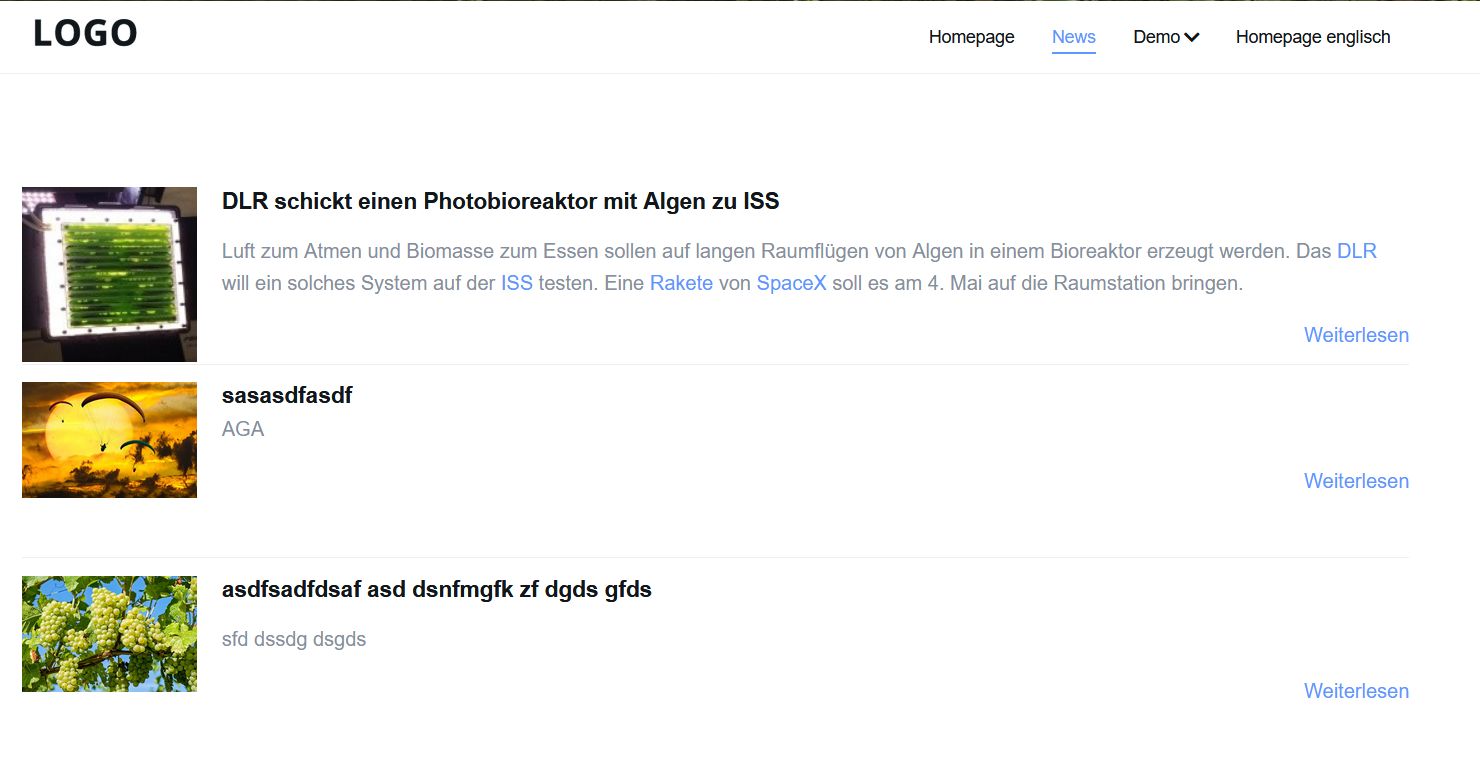
Task: Open headline asdfsadfdsaf asd dsnfmgfk
Action: click(437, 589)
